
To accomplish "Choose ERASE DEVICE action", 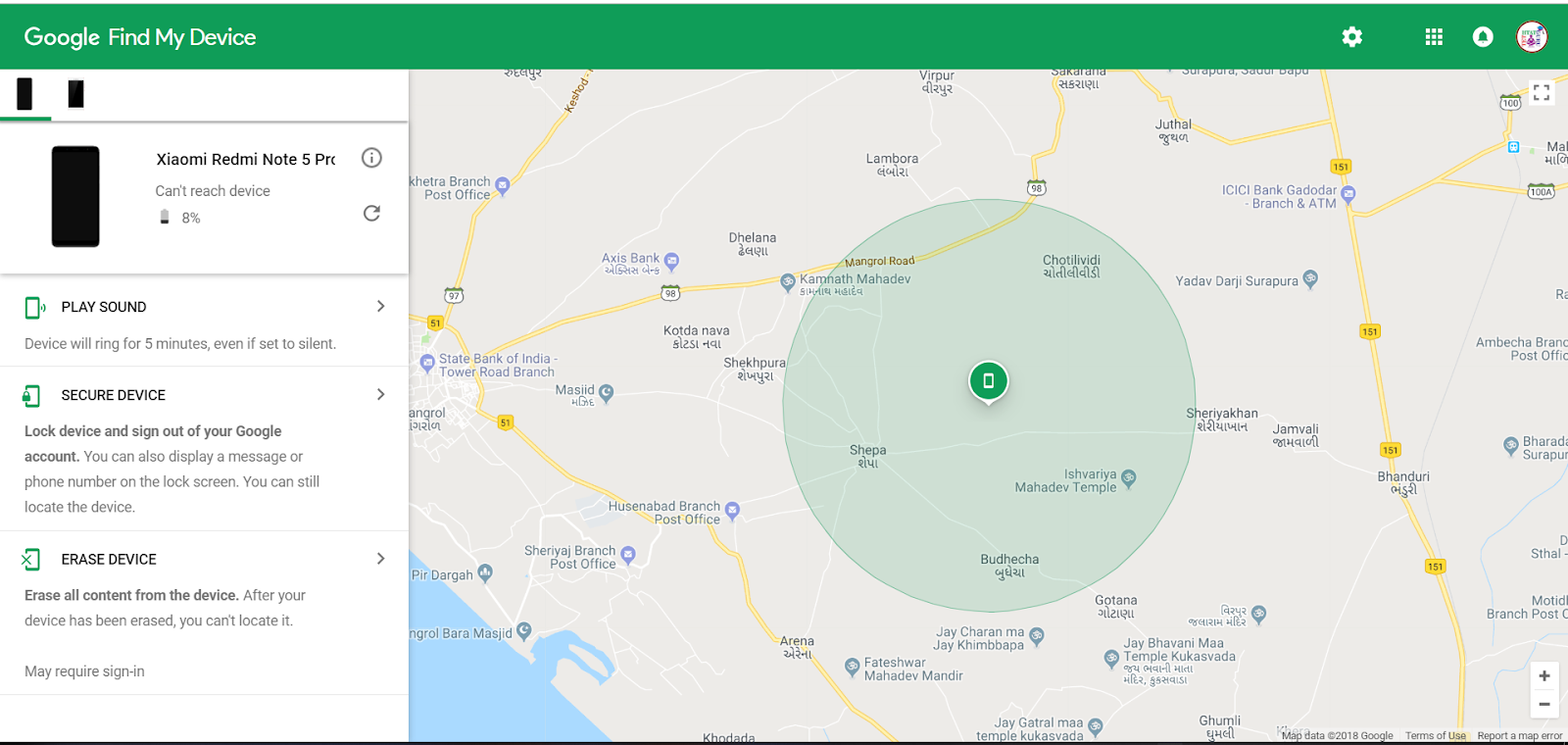I will 109,560.
